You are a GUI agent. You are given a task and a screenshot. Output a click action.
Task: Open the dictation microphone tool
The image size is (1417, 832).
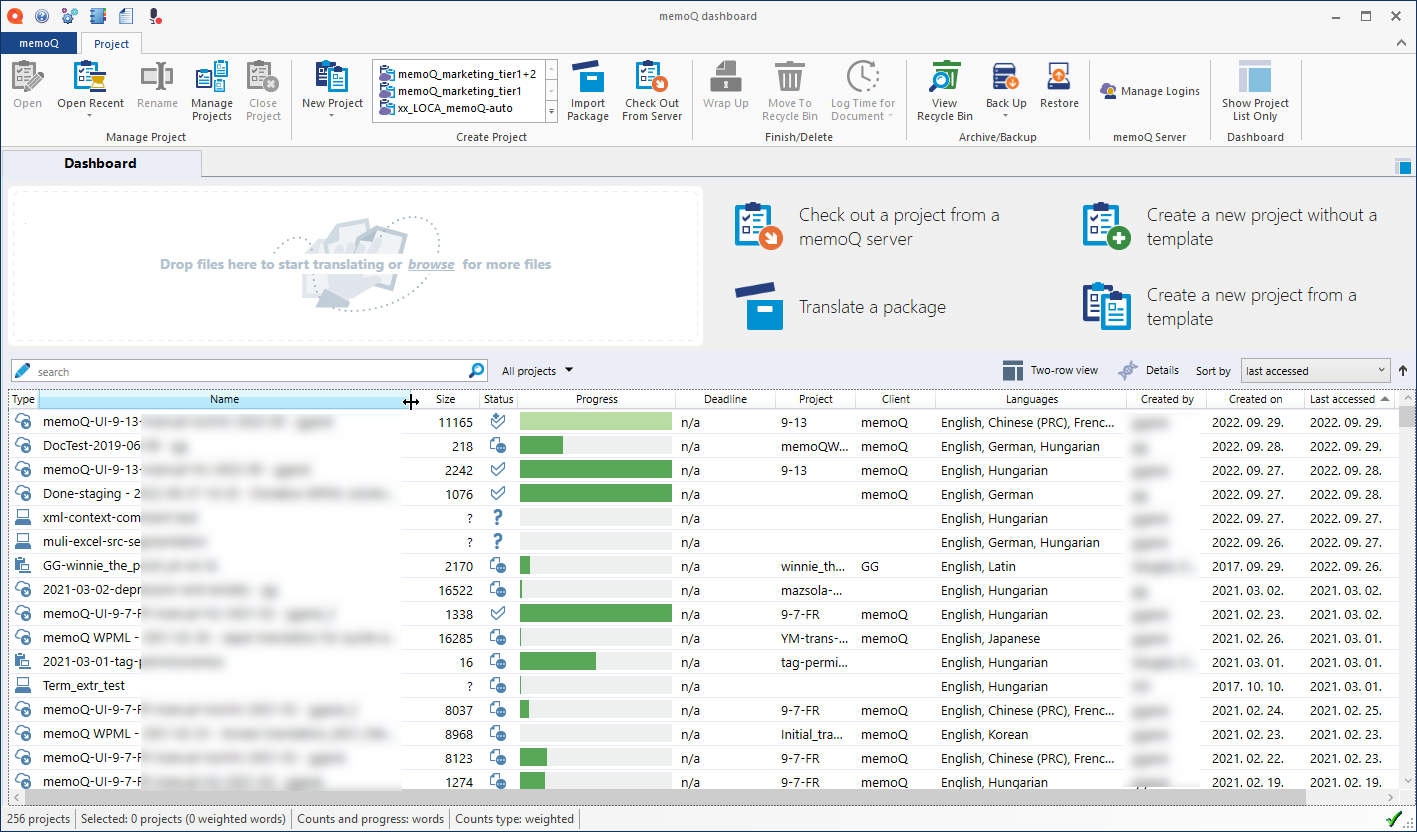(x=153, y=15)
